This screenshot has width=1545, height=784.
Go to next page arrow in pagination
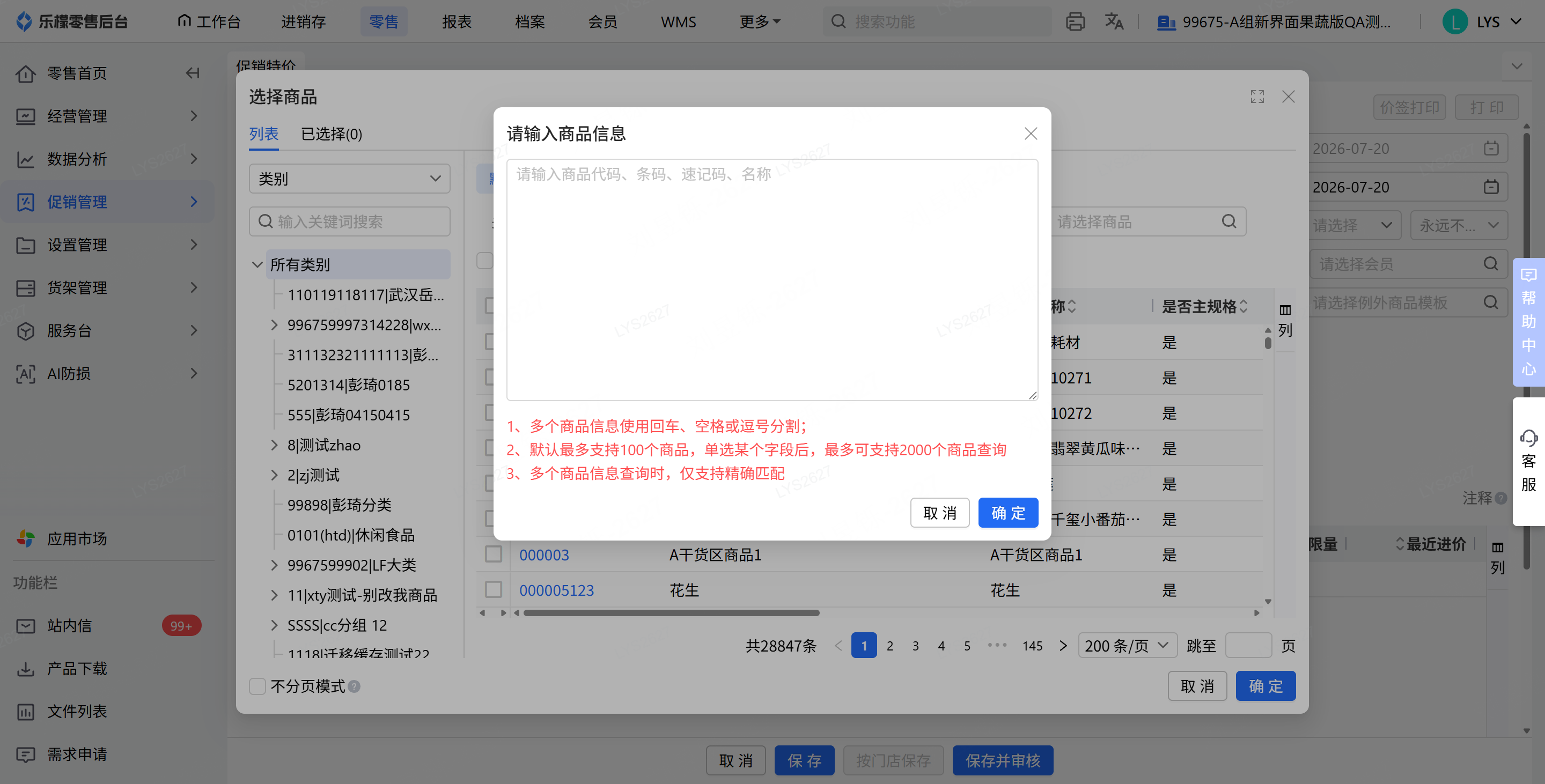(x=1063, y=646)
